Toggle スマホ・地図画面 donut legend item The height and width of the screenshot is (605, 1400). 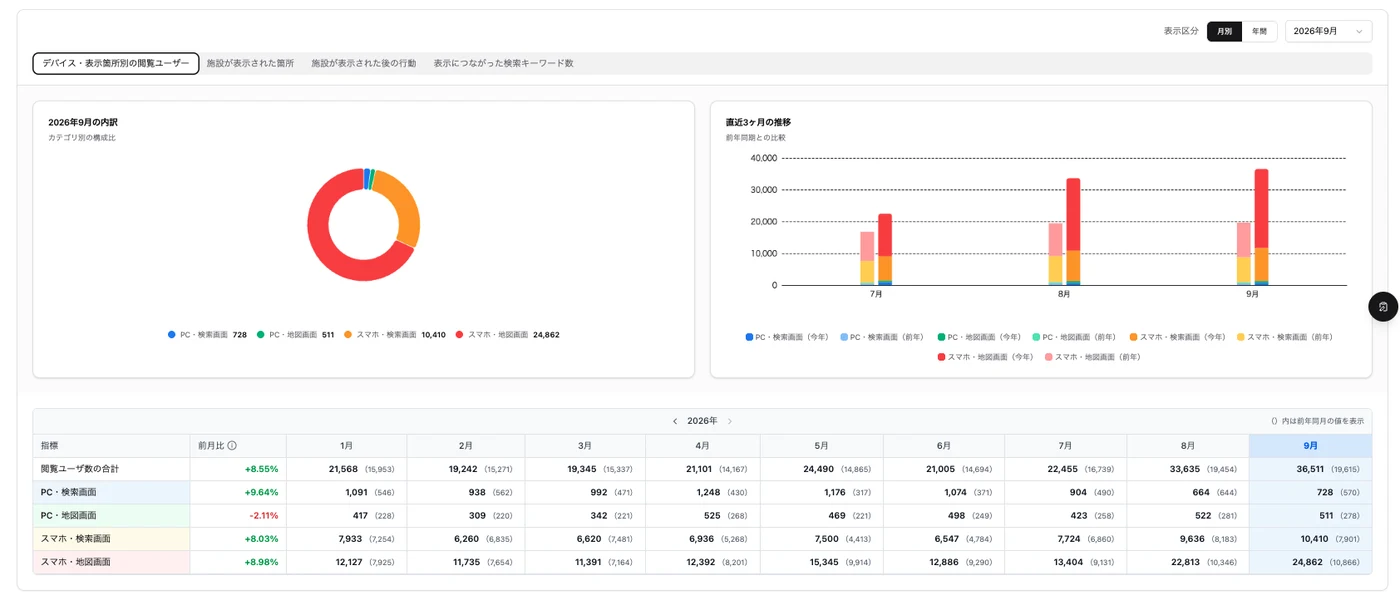(x=507, y=335)
